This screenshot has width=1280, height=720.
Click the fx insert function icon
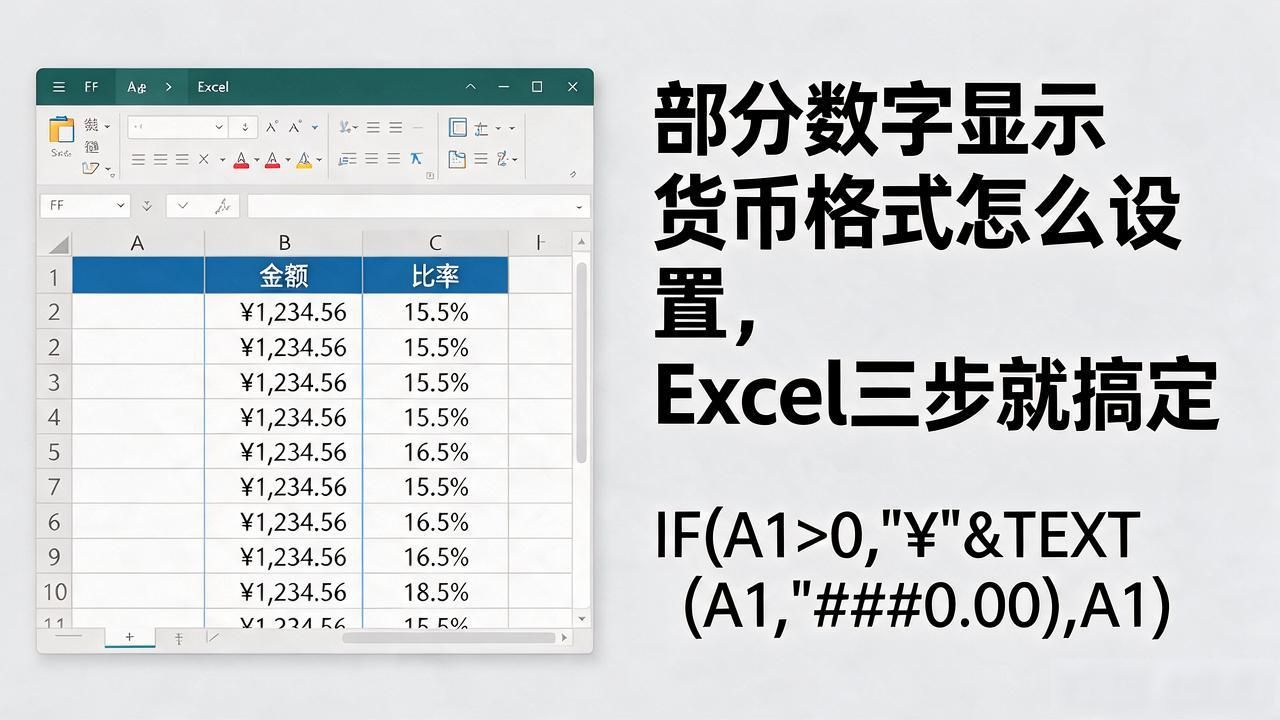pos(224,206)
